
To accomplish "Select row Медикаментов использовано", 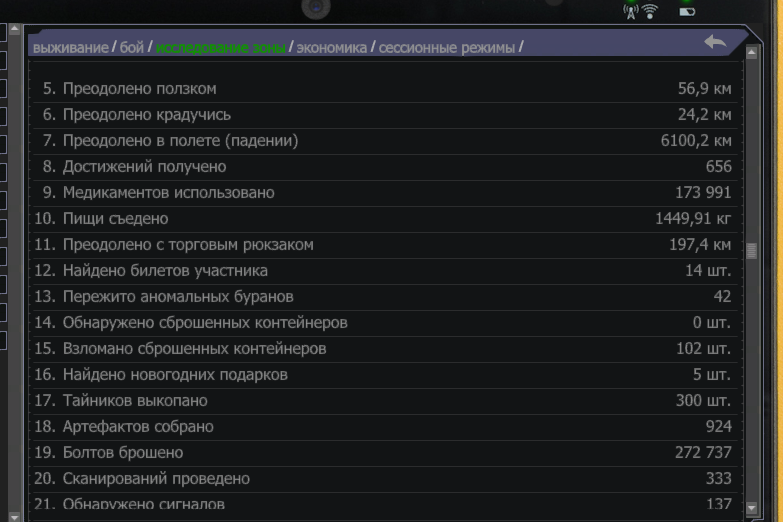I will coord(385,193).
